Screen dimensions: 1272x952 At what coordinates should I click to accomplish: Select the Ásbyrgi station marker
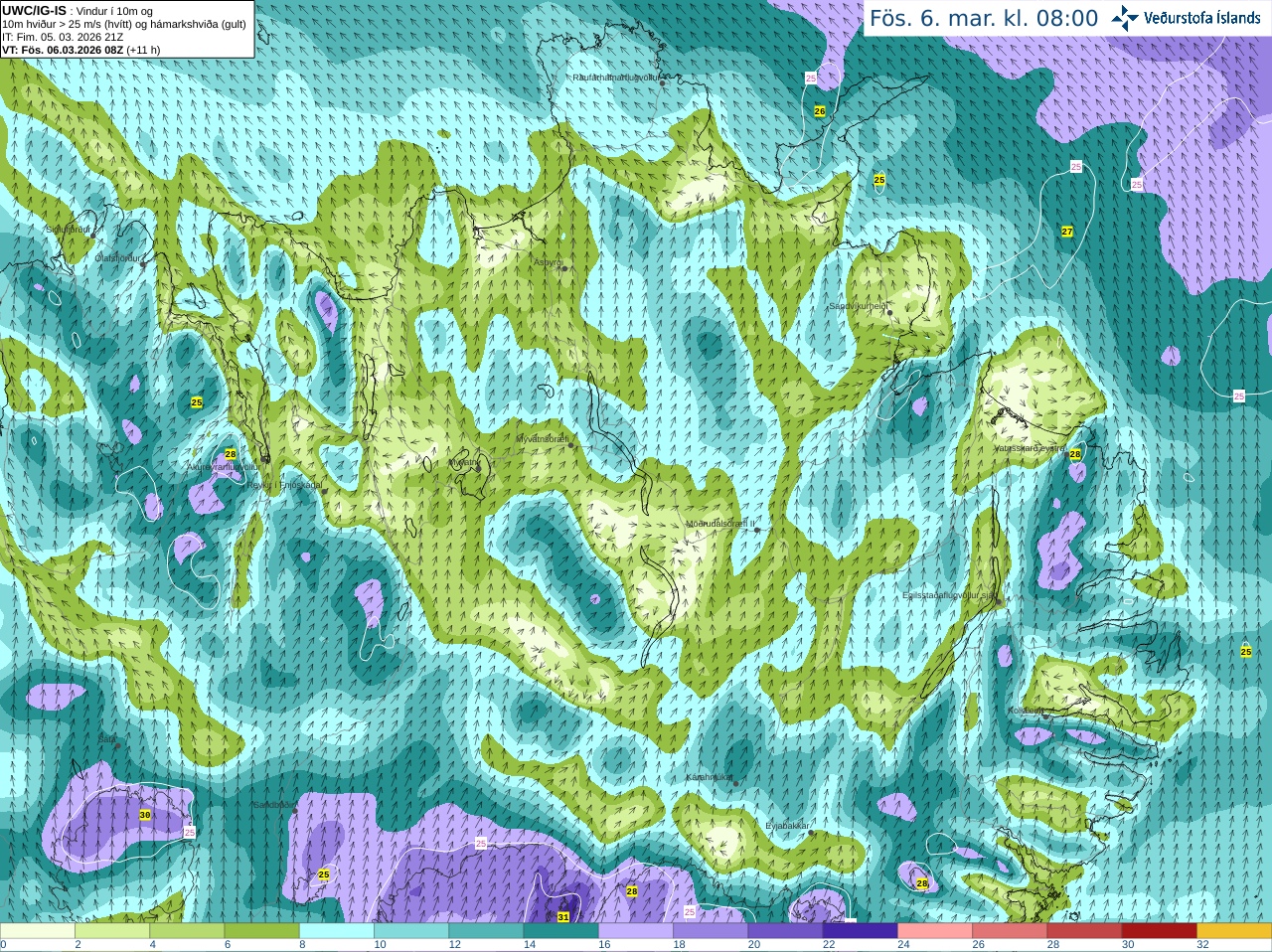[563, 268]
